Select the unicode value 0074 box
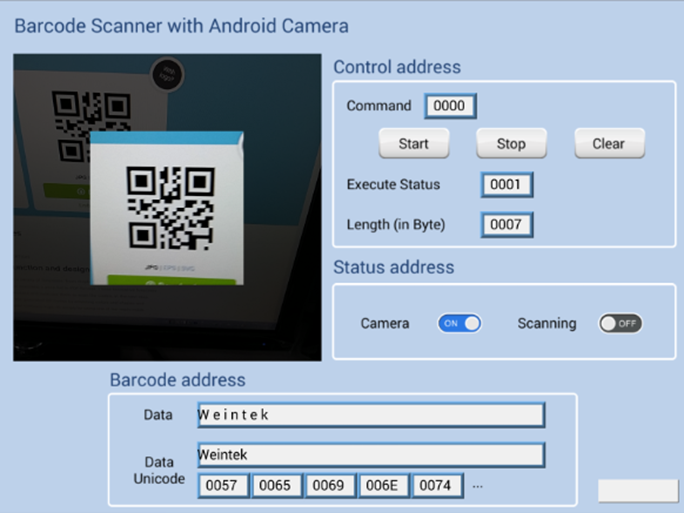Viewport: 684px width, 513px height. point(437,486)
